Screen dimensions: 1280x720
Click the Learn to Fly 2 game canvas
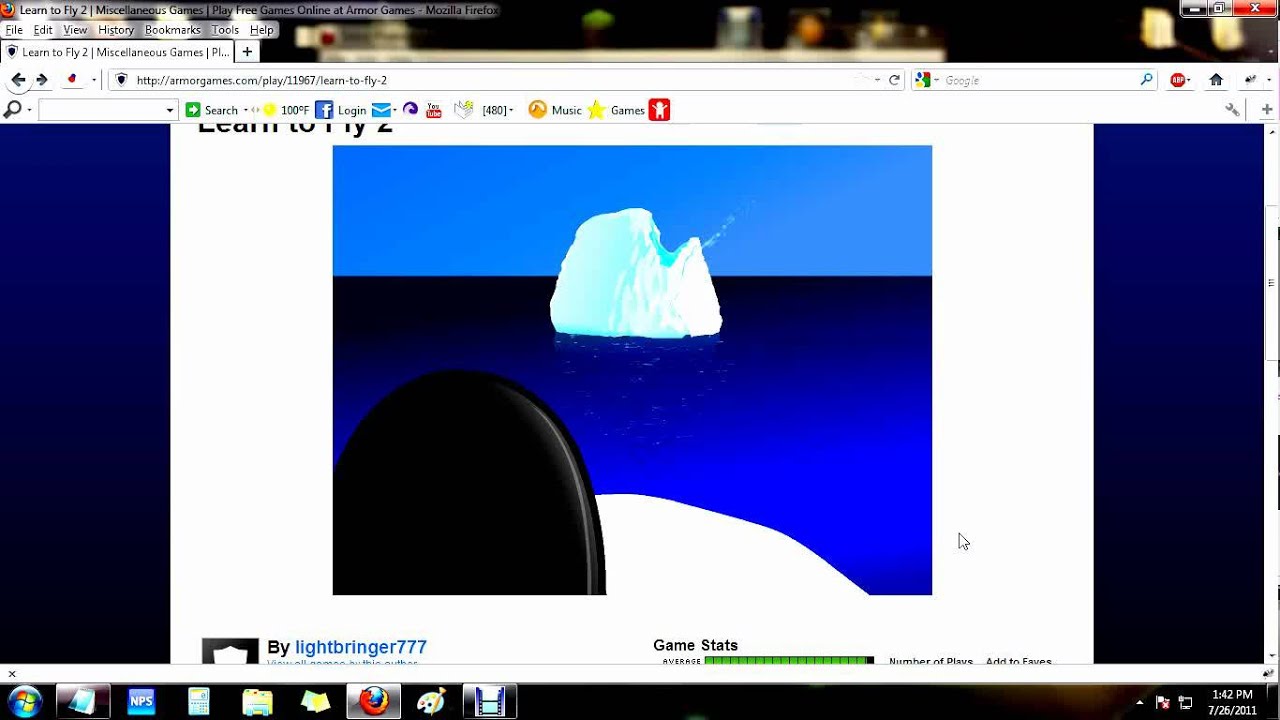click(632, 370)
